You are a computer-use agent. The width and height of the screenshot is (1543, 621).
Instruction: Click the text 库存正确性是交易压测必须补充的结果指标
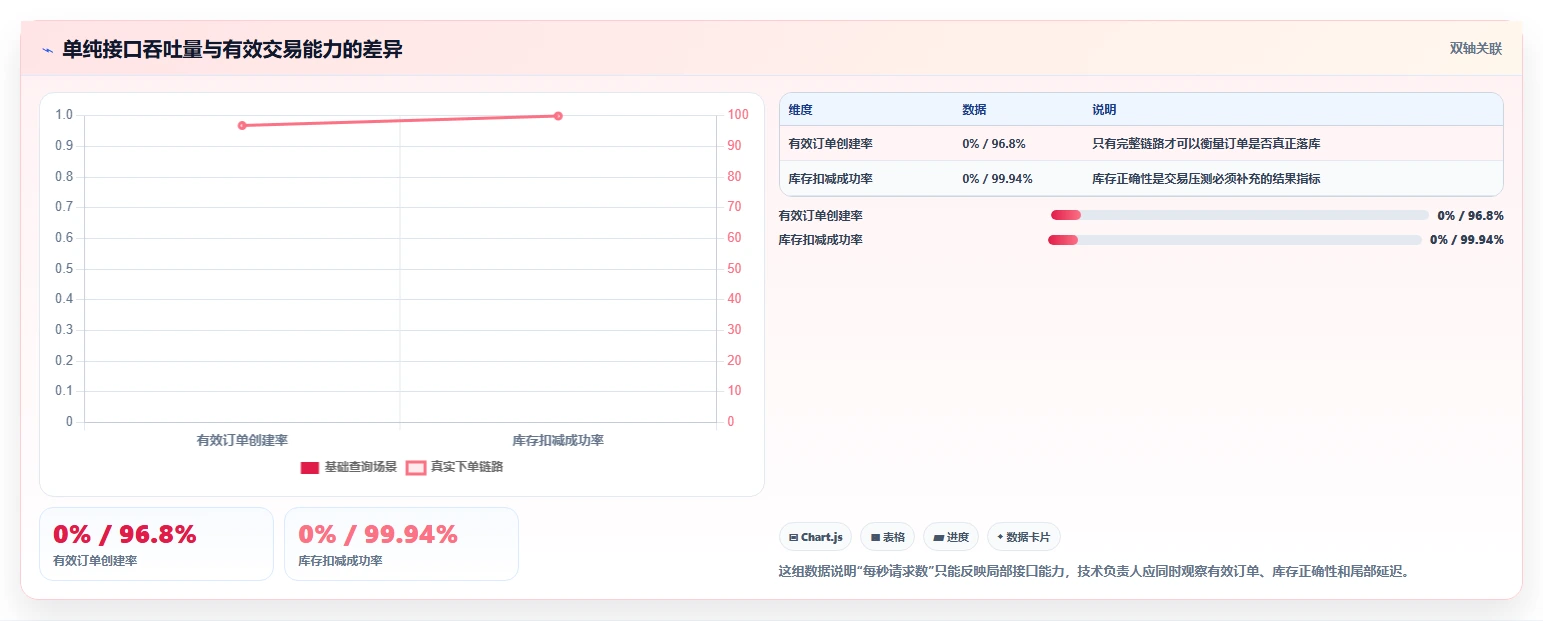(1206, 179)
